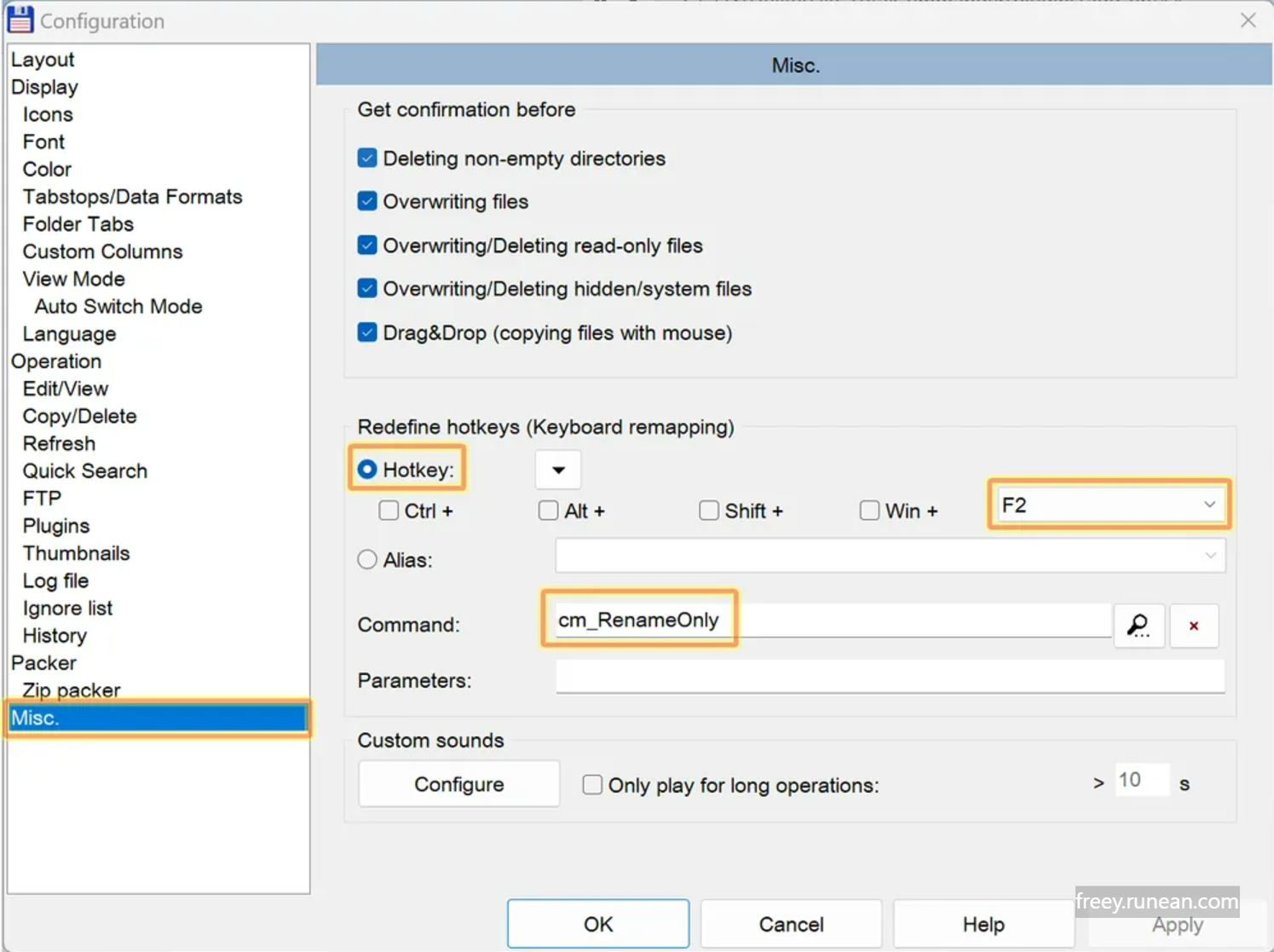
Task: Select Packer in the settings list
Action: tap(43, 662)
